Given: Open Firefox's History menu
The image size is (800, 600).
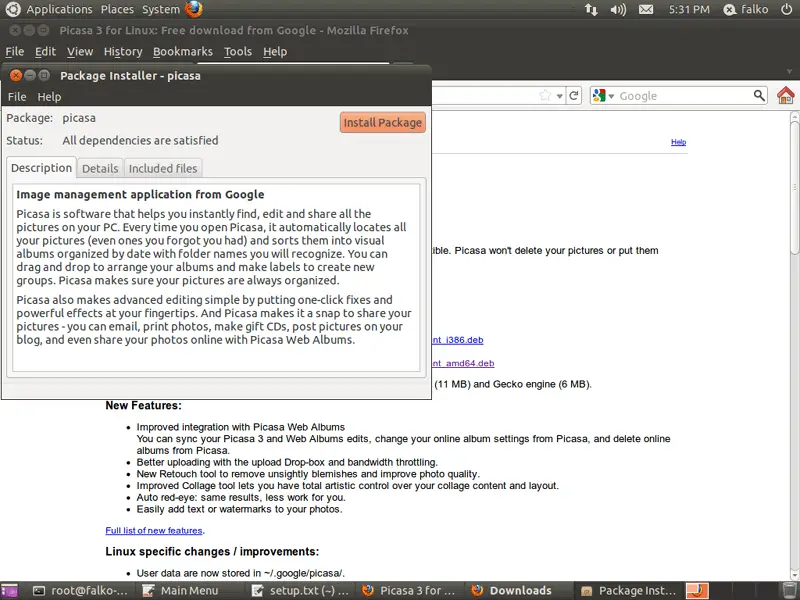Looking at the screenshot, I should (123, 52).
